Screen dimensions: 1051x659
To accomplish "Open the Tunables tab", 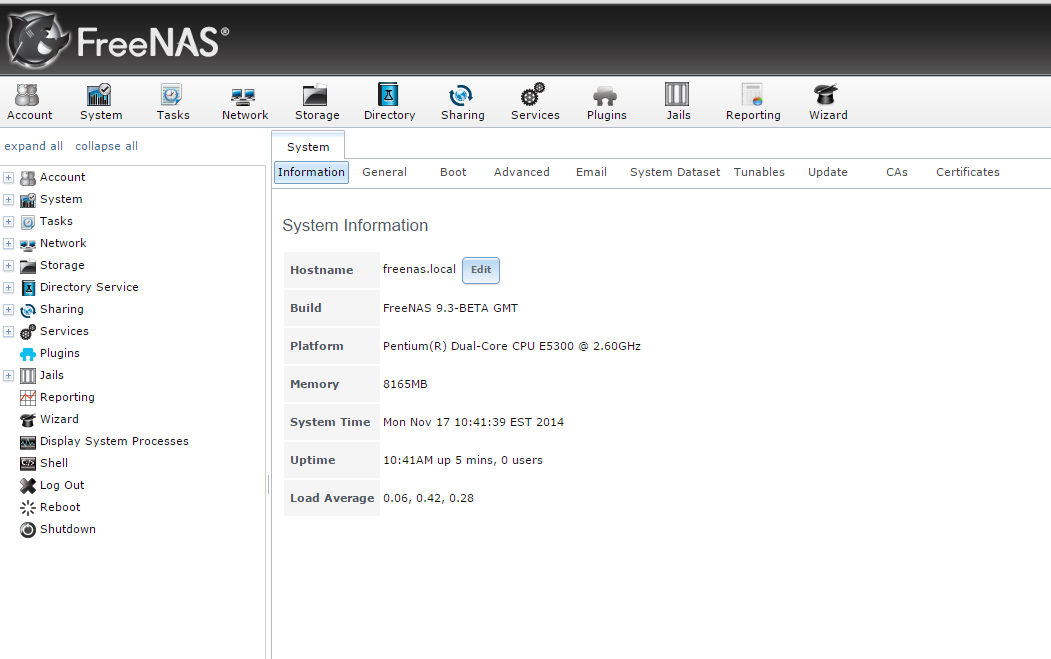I will click(759, 172).
